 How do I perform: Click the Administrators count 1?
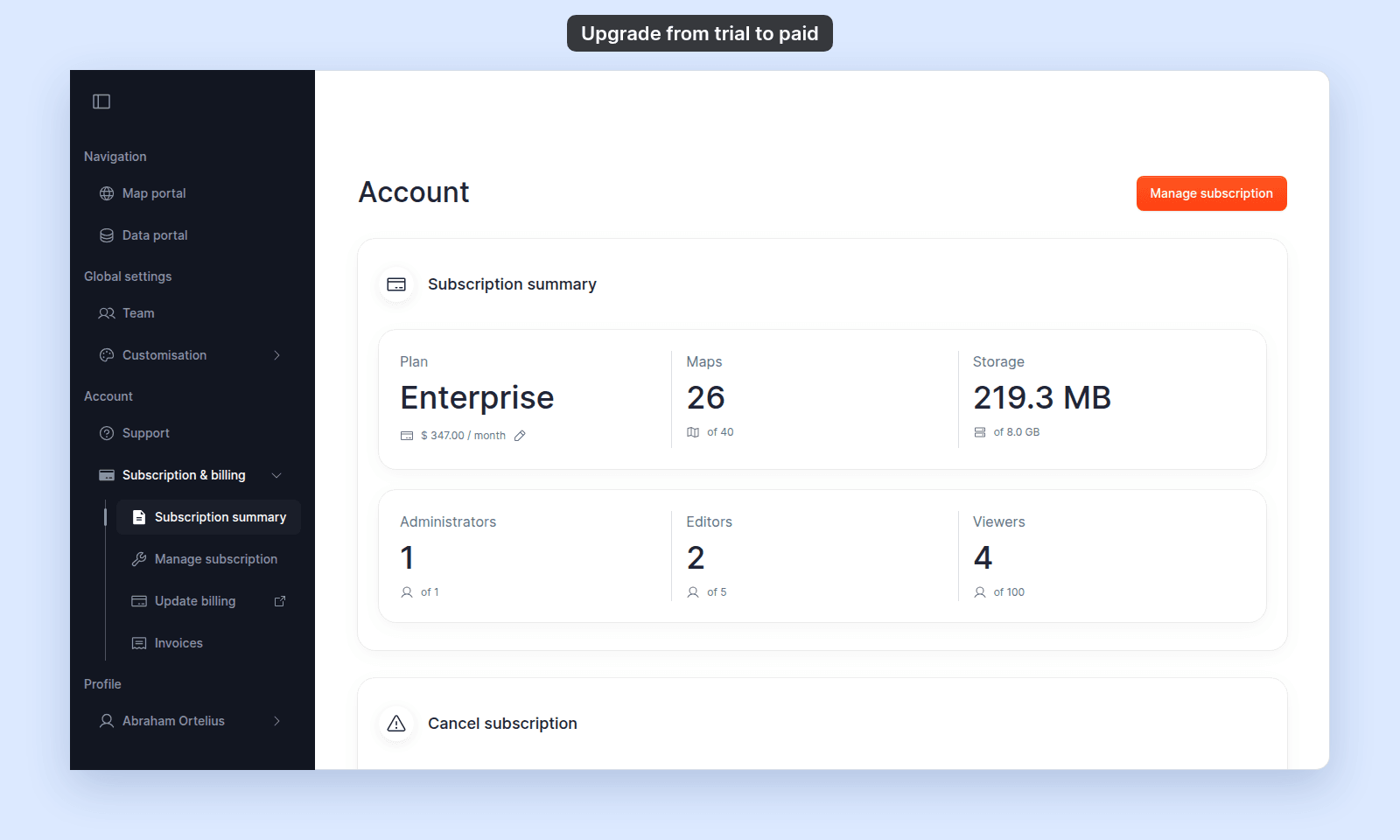click(x=407, y=558)
